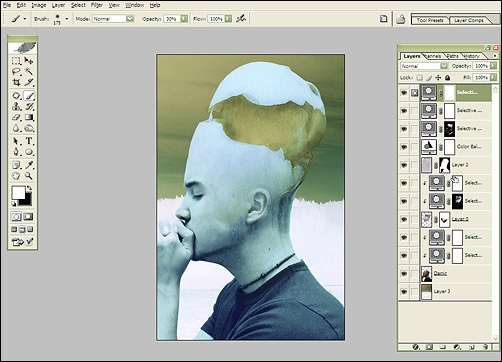Image resolution: width=502 pixels, height=362 pixels.
Task: Select the Ellipse shape tool
Action: pos(29,152)
